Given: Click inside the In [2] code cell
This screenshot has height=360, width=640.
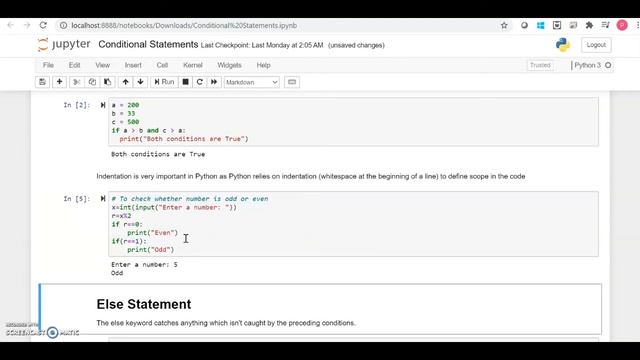Looking at the screenshot, I should 353,122.
